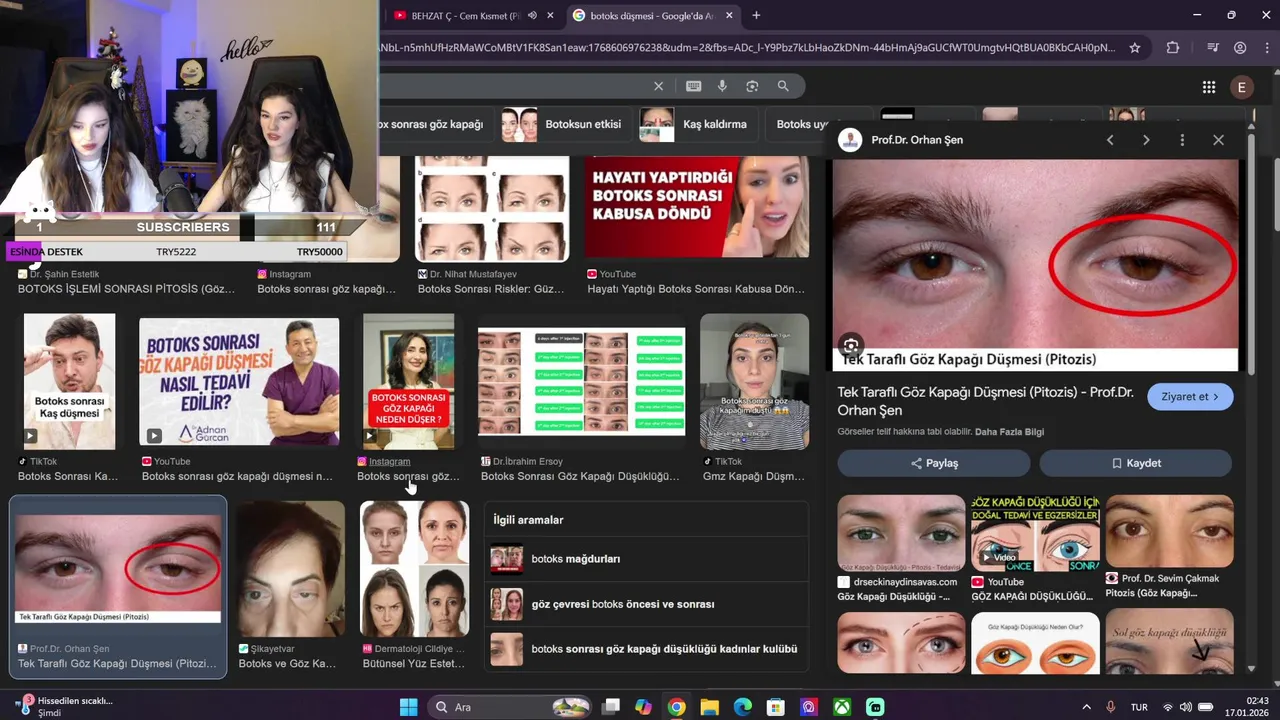The image size is (1280, 720).
Task: Click related search botoks mağdurları
Action: [646, 559]
